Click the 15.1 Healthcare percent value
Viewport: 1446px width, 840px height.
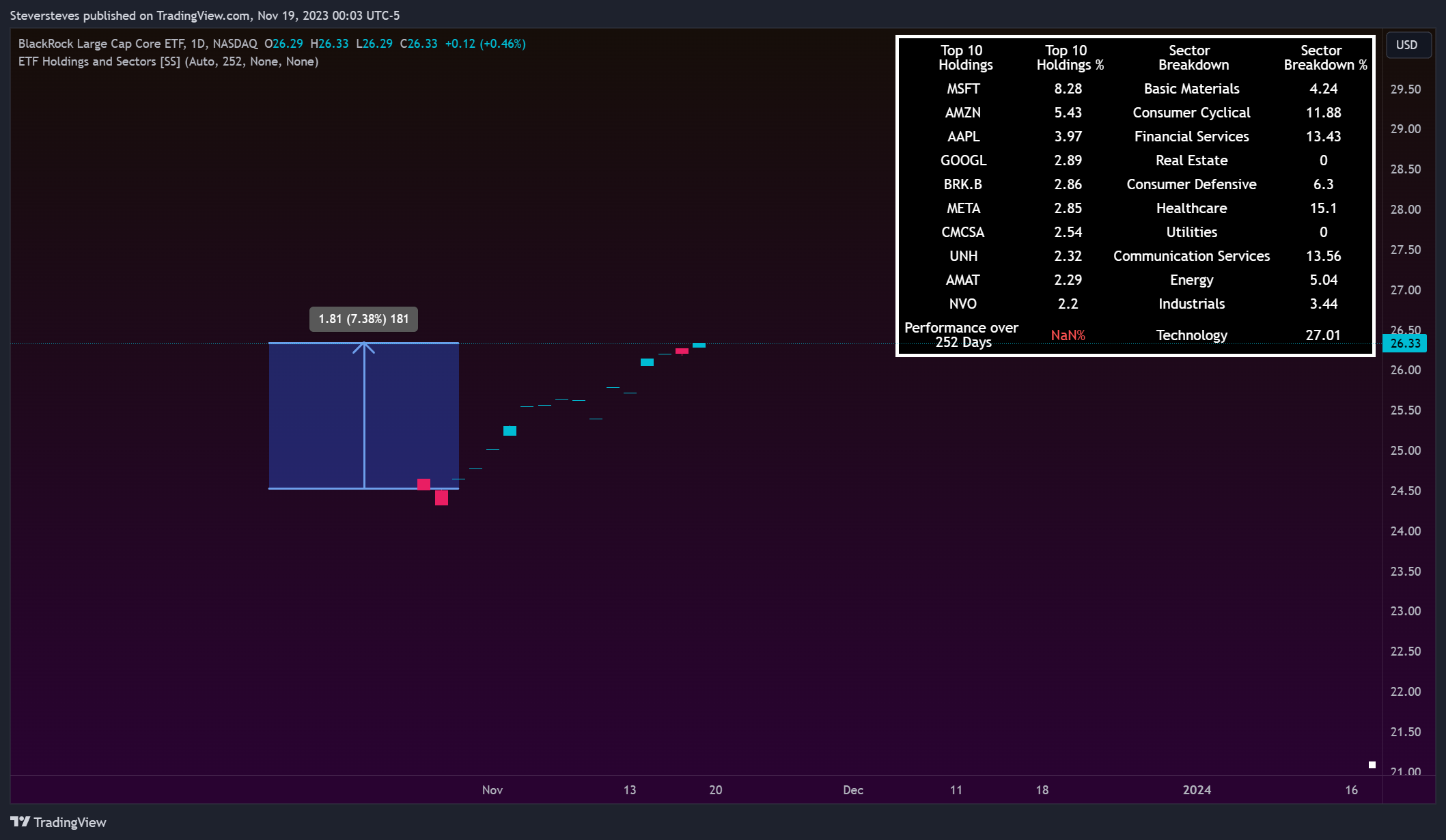tap(1323, 208)
